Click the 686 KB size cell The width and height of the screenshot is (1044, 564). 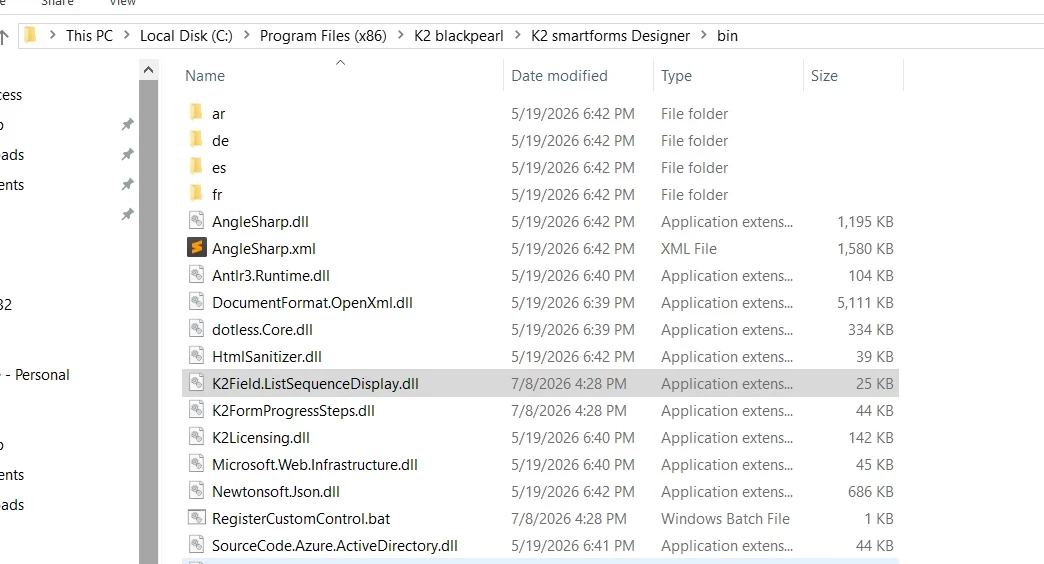870,492
